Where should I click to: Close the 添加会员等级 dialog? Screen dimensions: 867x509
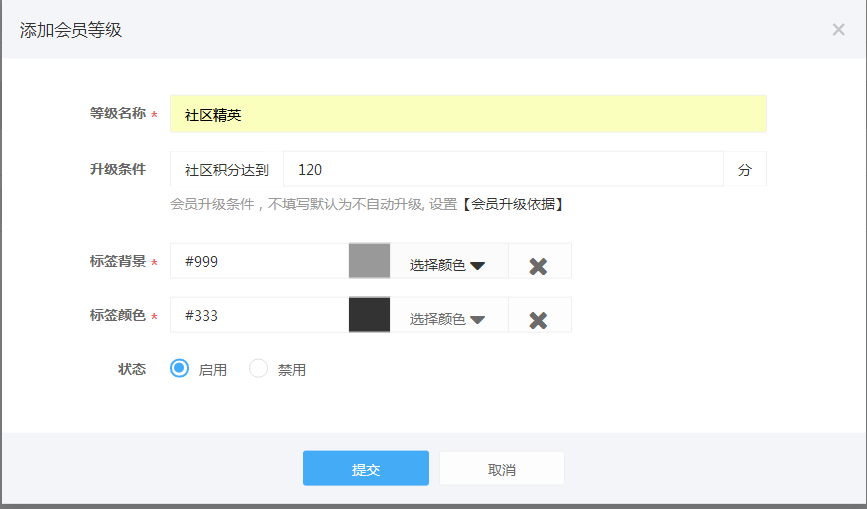pos(838,30)
